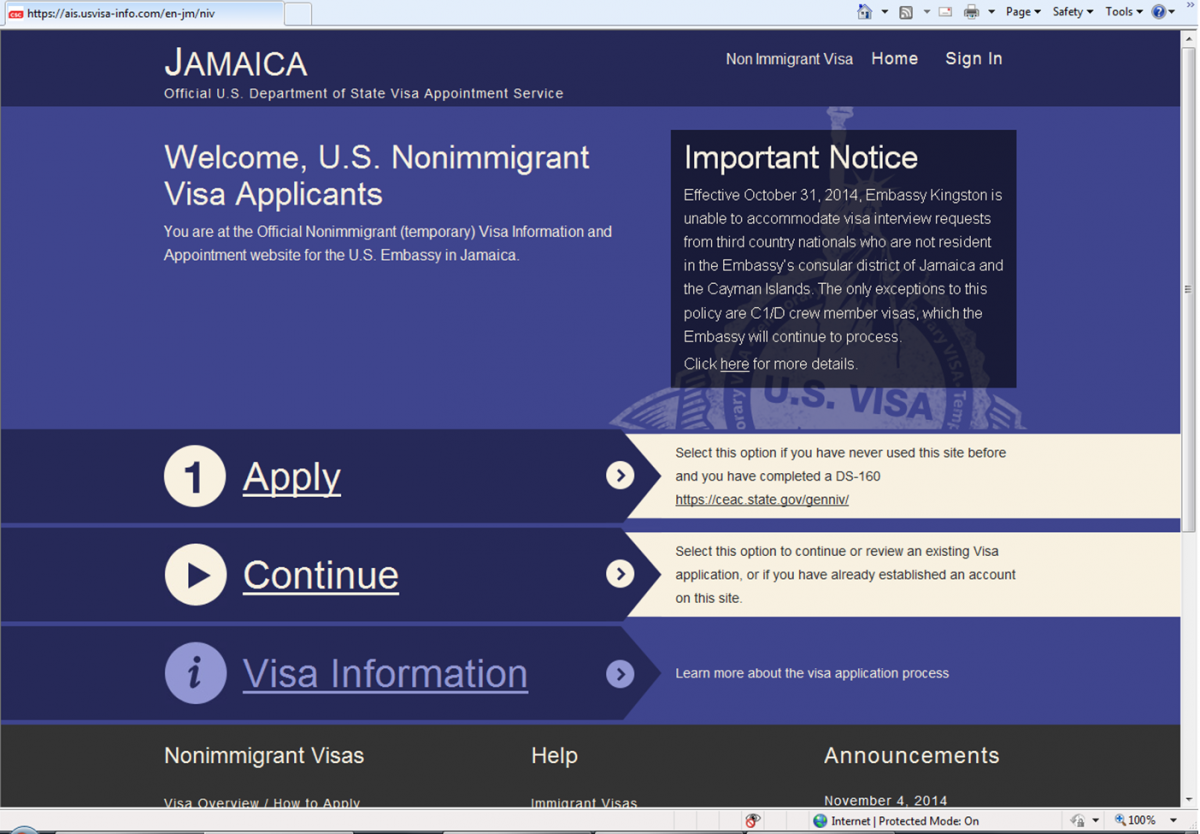This screenshot has width=1200, height=834.
Task: Click the 100% zoom level
Action: pyautogui.click(x=1142, y=821)
